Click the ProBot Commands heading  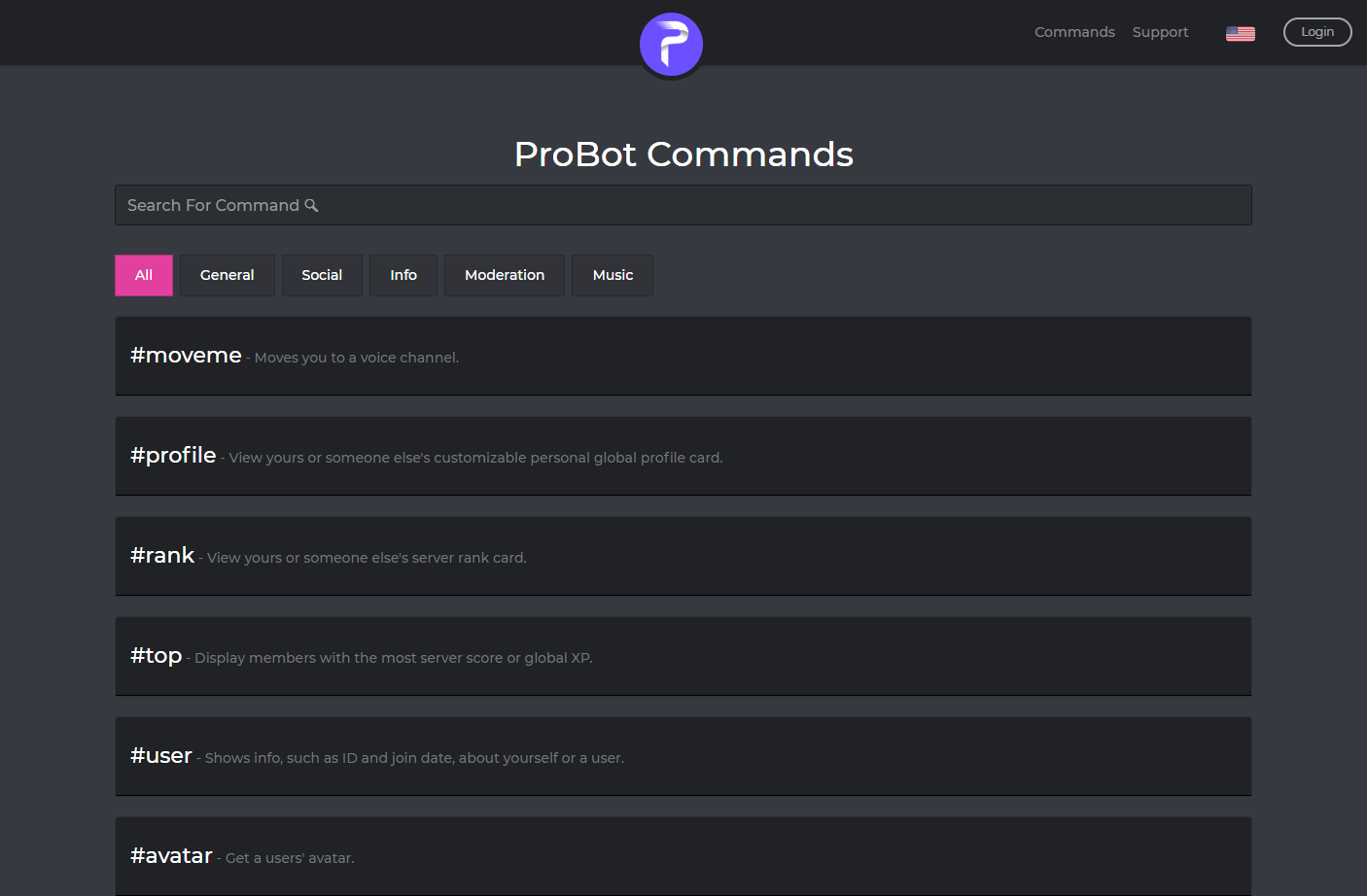point(683,154)
